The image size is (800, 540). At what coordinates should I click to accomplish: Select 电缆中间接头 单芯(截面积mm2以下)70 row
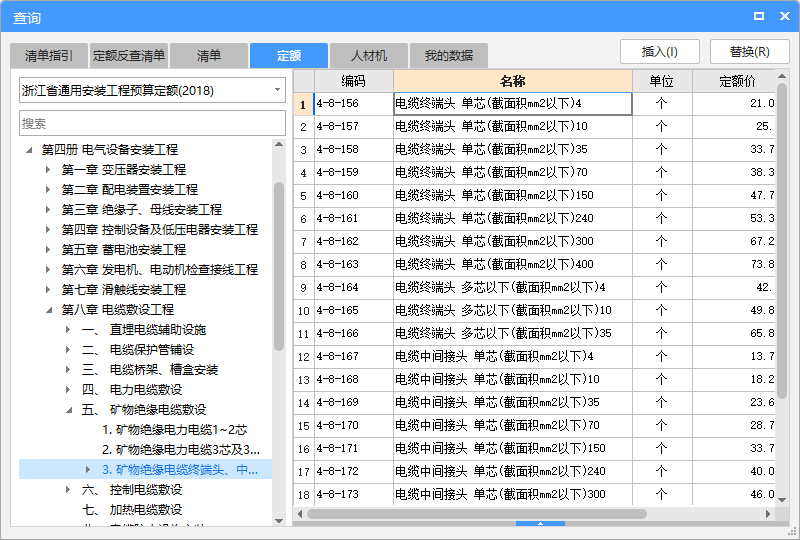[513, 425]
